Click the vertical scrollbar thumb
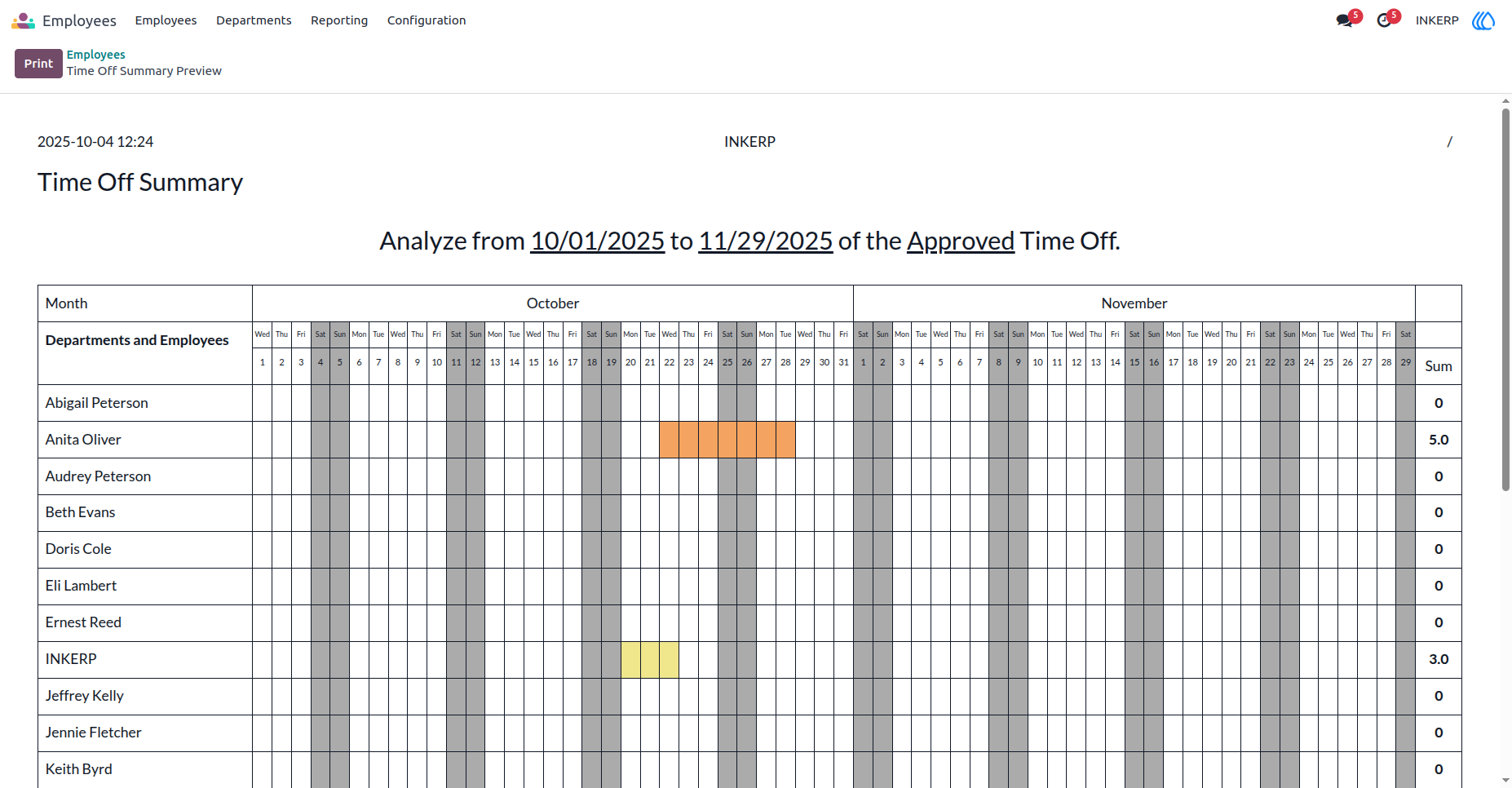The image size is (1512, 788). pos(1505,299)
